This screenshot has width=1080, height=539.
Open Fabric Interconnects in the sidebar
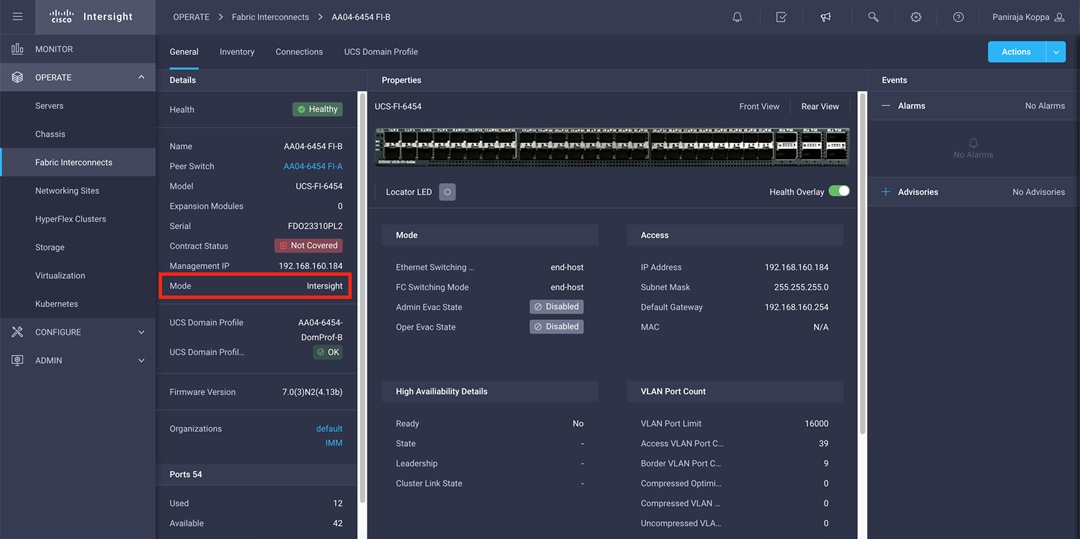78,162
